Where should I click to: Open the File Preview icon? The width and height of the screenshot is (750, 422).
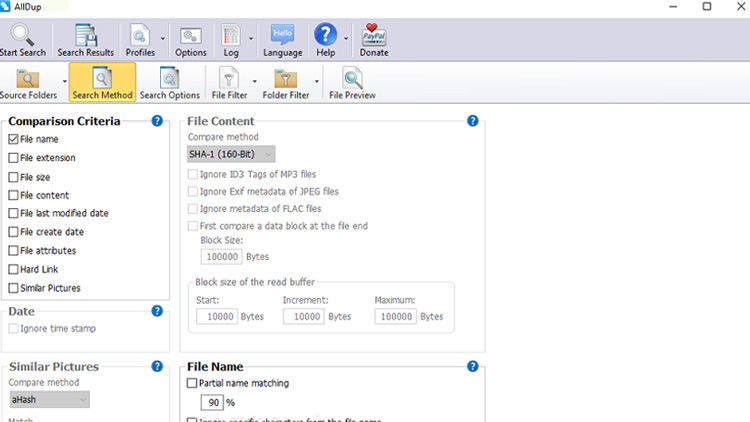pyautogui.click(x=352, y=80)
